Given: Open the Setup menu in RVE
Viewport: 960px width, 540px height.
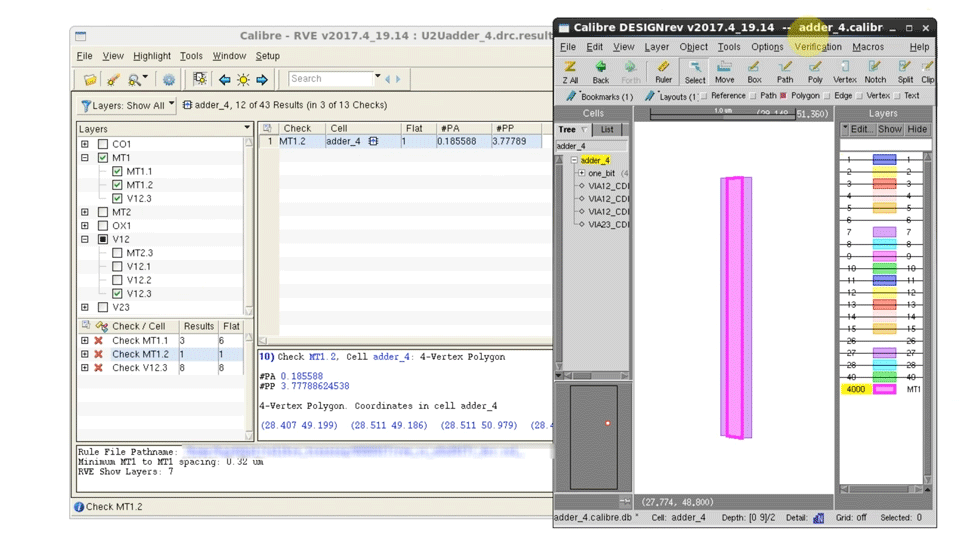Looking at the screenshot, I should pyautogui.click(x=268, y=56).
